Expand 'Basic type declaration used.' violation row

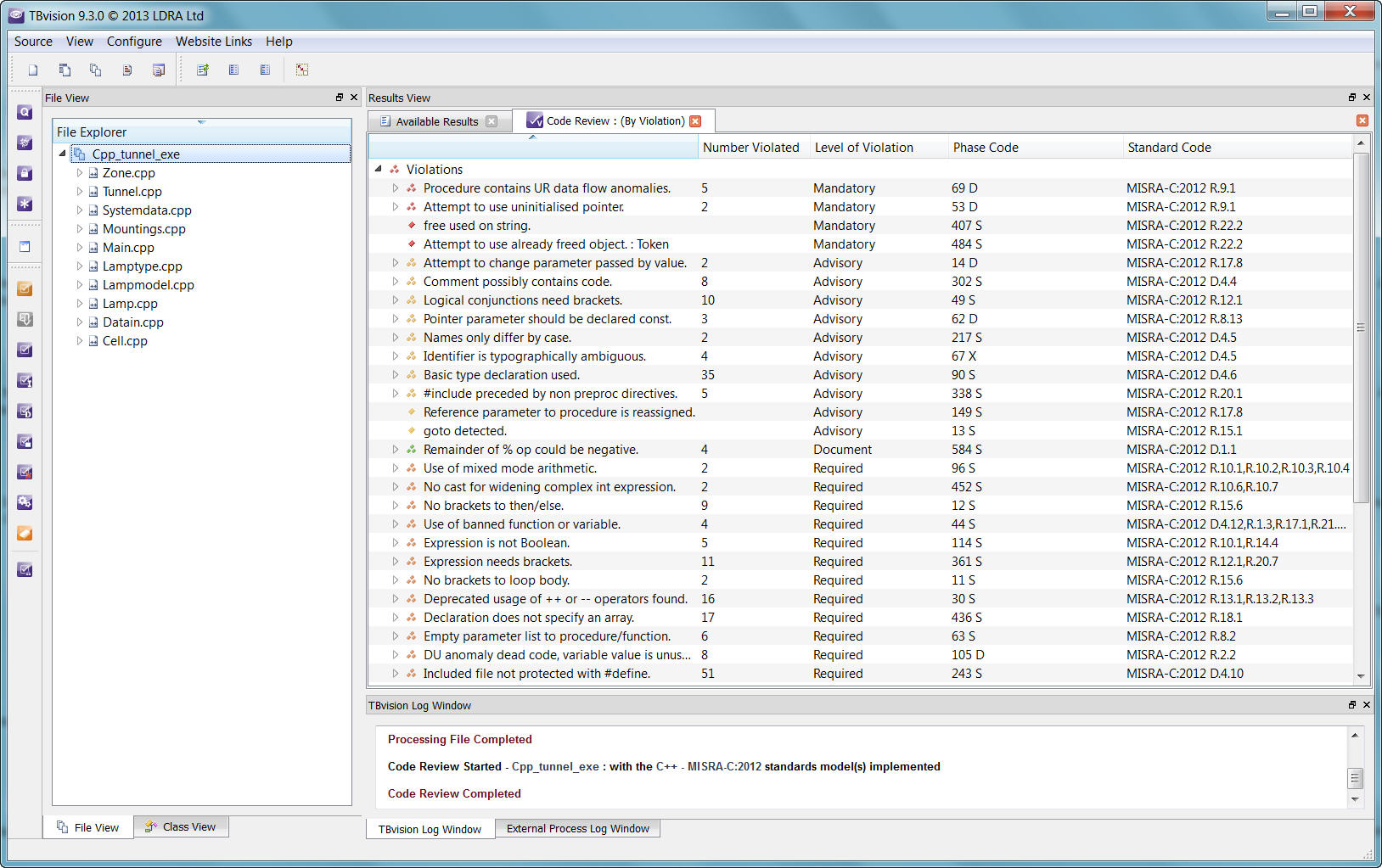[x=396, y=375]
